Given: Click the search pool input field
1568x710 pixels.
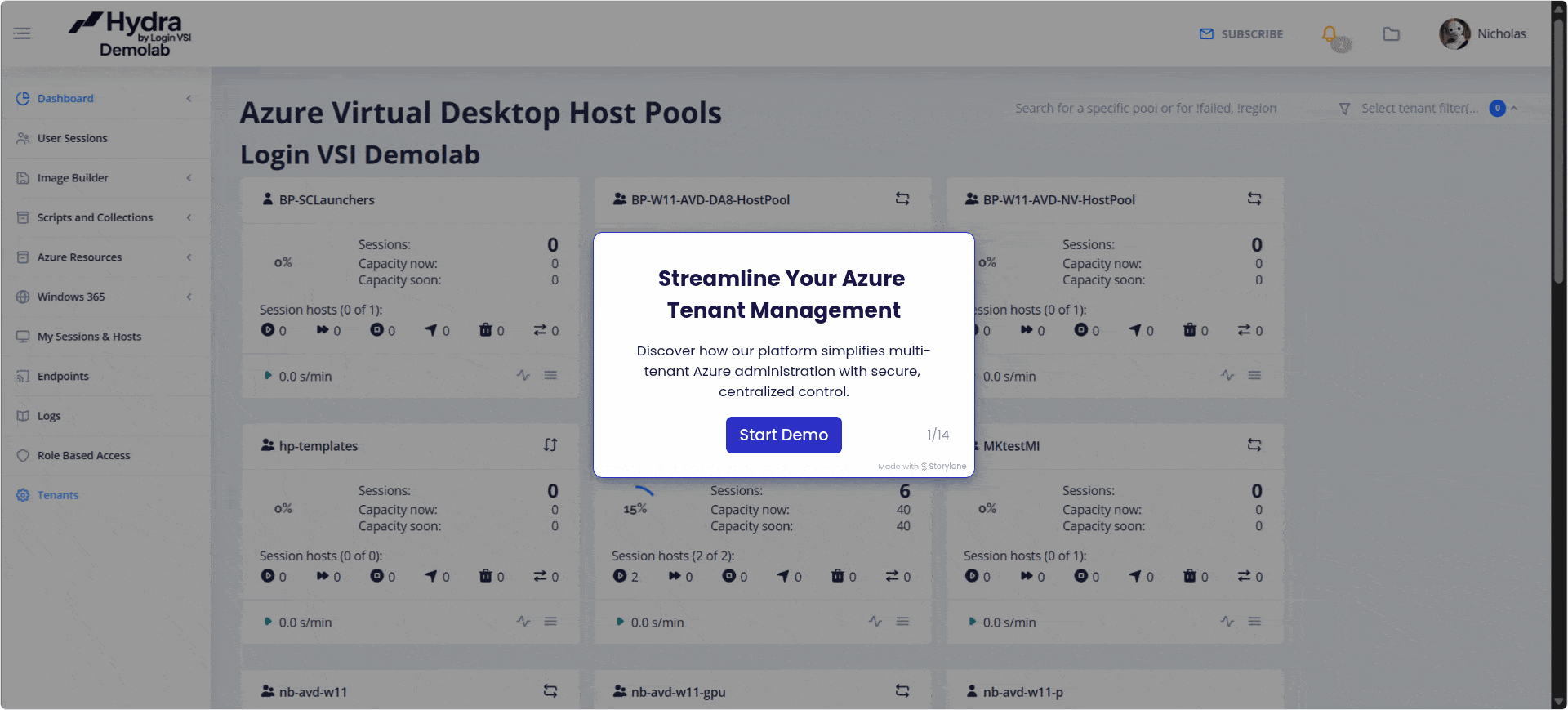Looking at the screenshot, I should pyautogui.click(x=1145, y=109).
